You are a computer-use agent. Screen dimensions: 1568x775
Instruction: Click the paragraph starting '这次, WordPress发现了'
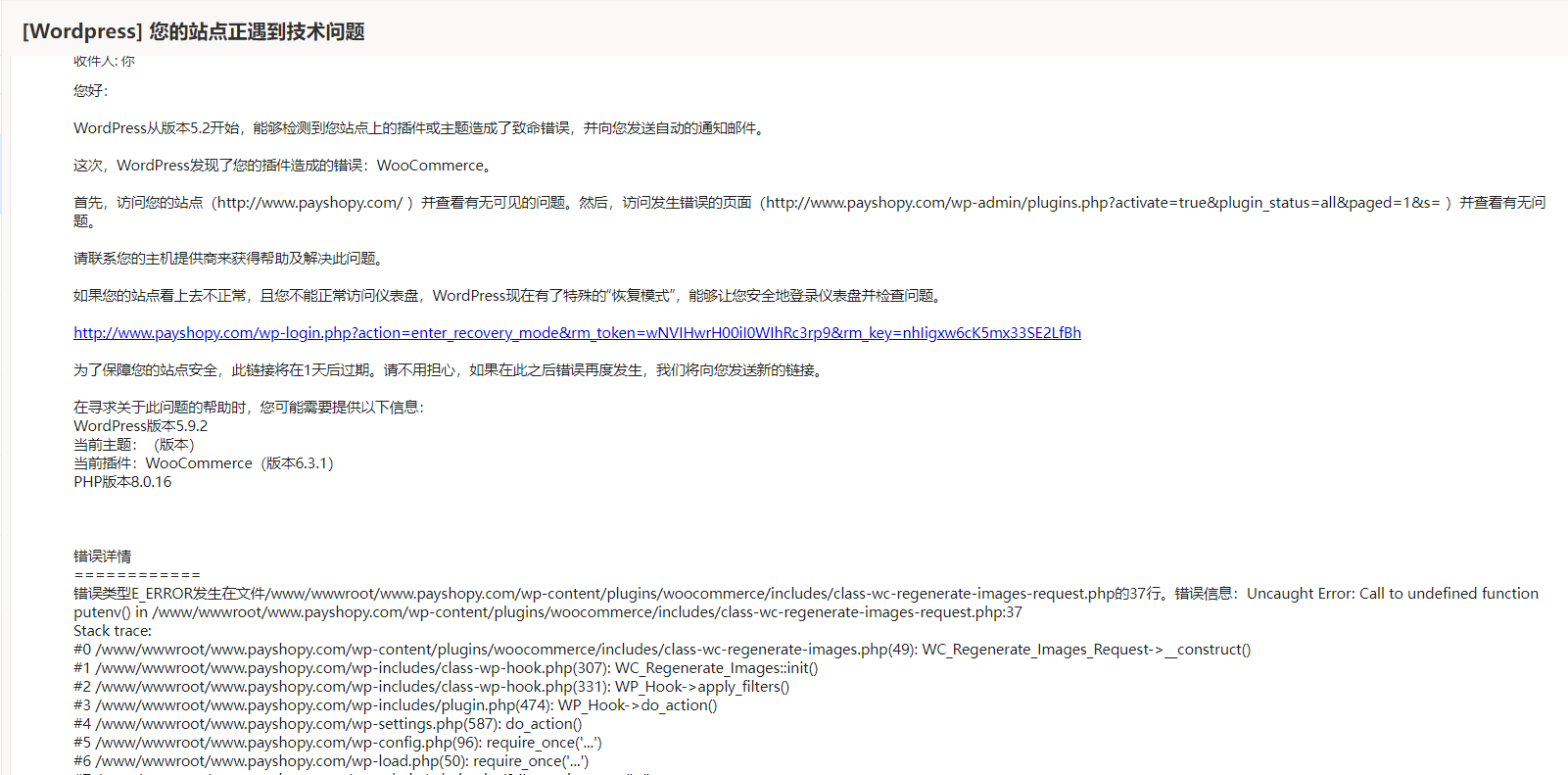pyautogui.click(x=285, y=166)
